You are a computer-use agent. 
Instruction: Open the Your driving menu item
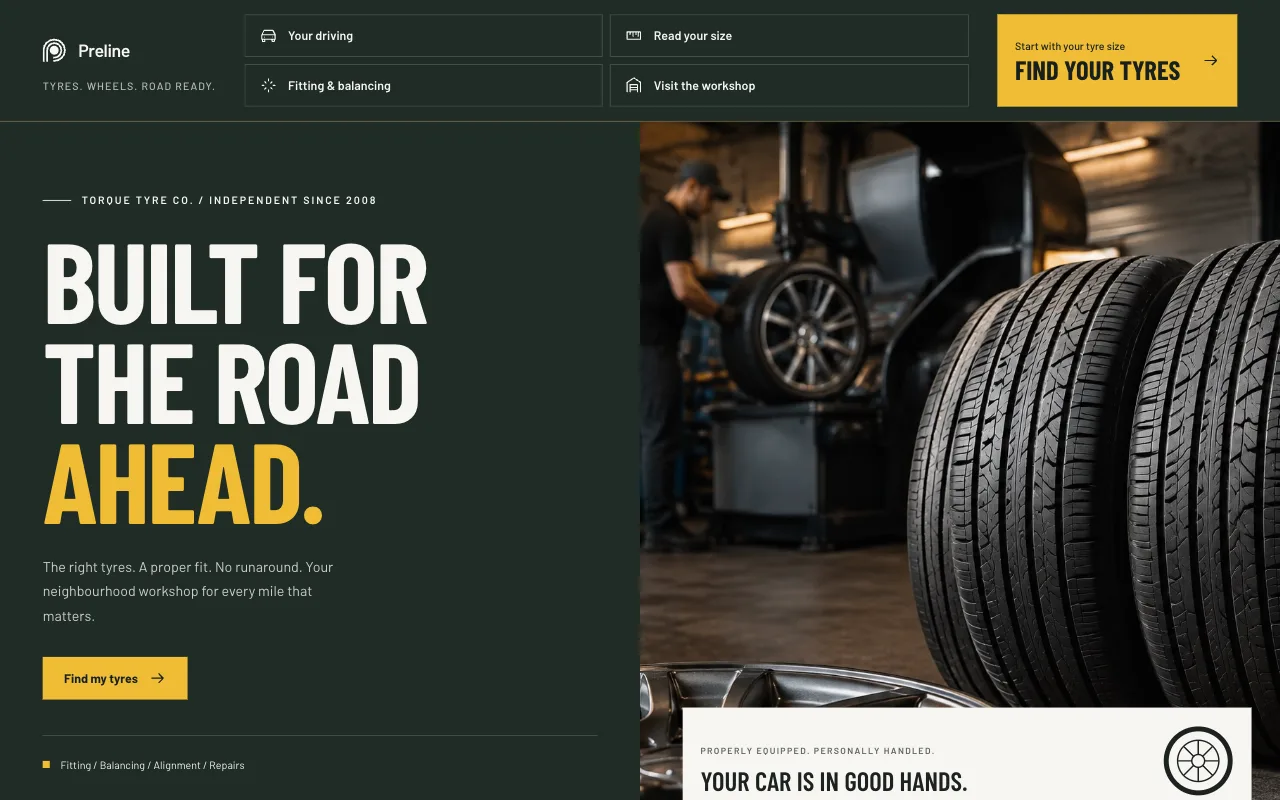point(423,36)
